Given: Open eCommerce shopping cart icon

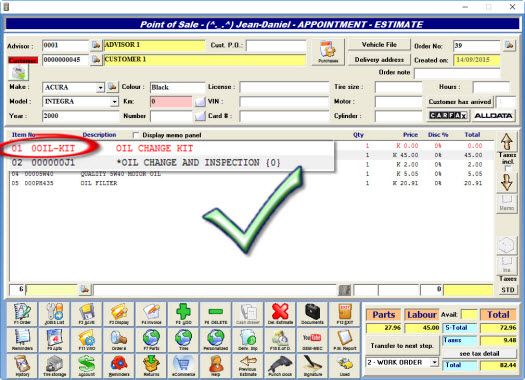Looking at the screenshot, I should pos(183,366).
